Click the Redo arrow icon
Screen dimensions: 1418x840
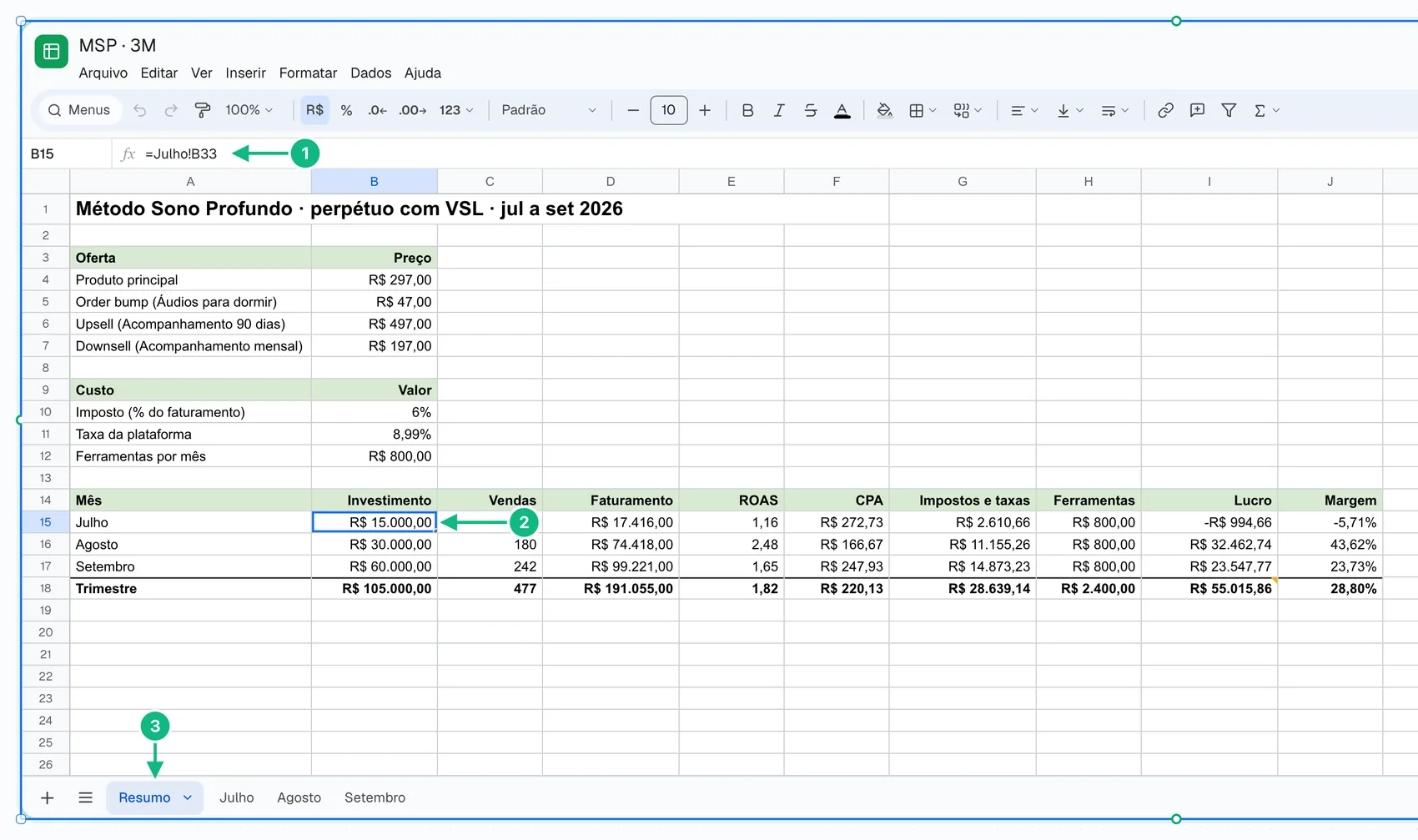point(171,110)
